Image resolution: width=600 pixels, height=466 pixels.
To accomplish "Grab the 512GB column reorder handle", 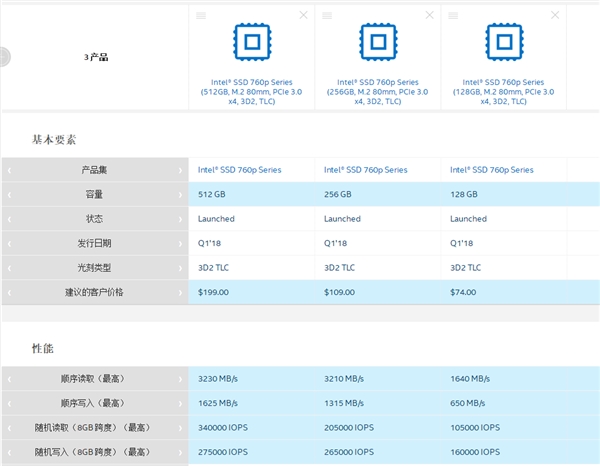I will 201,15.
